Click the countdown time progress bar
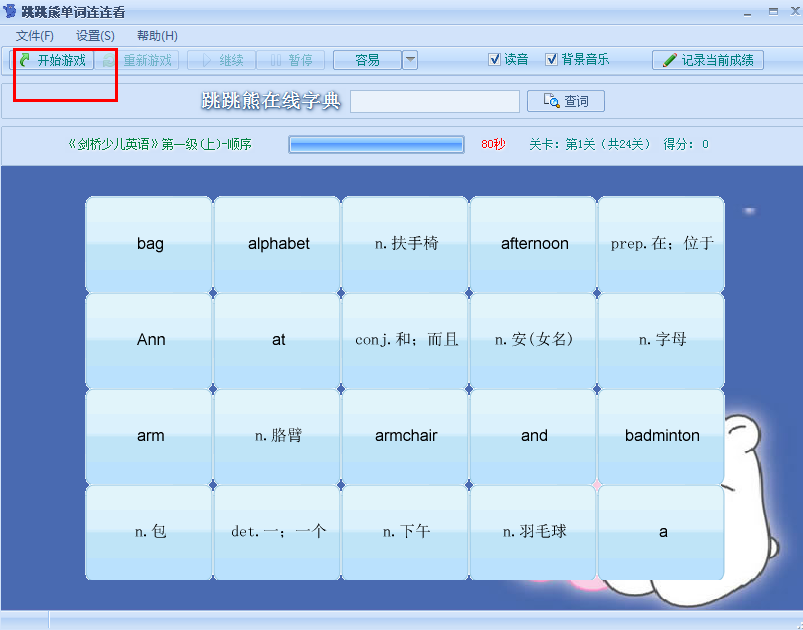 (x=376, y=144)
